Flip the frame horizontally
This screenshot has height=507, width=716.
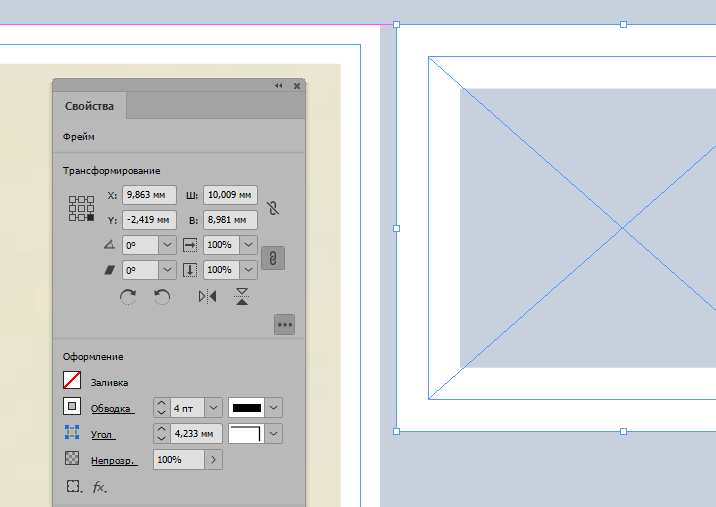tap(207, 297)
